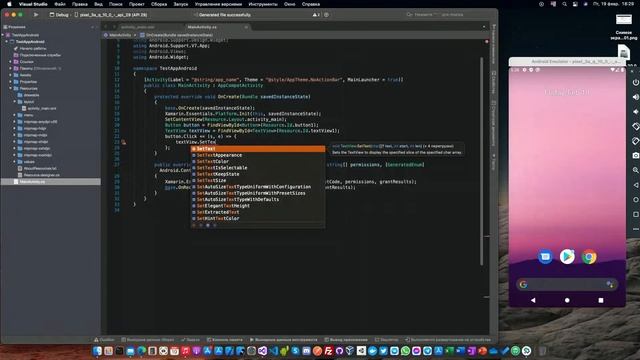Image resolution: width=640 pixels, height=360 pixels.
Task: Click the emulator sidebar overview square
Action: [636, 214]
